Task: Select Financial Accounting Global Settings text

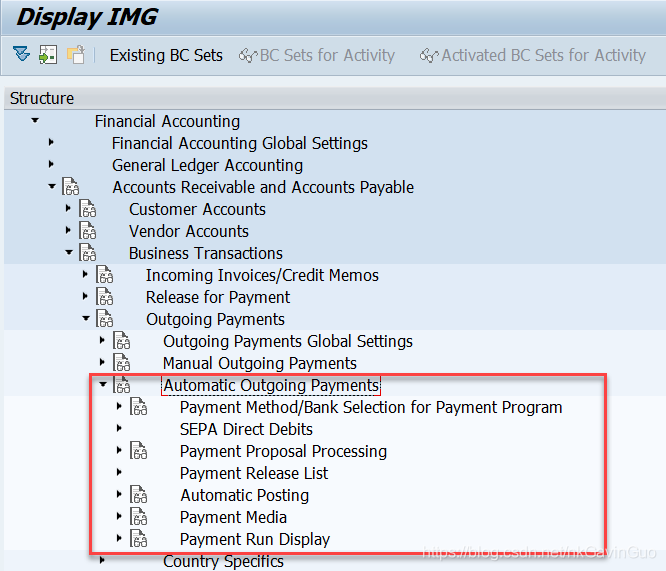Action: click(x=240, y=144)
